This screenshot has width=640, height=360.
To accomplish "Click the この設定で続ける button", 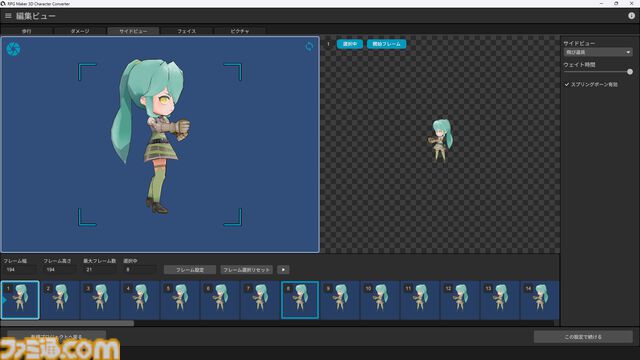I will 583,337.
